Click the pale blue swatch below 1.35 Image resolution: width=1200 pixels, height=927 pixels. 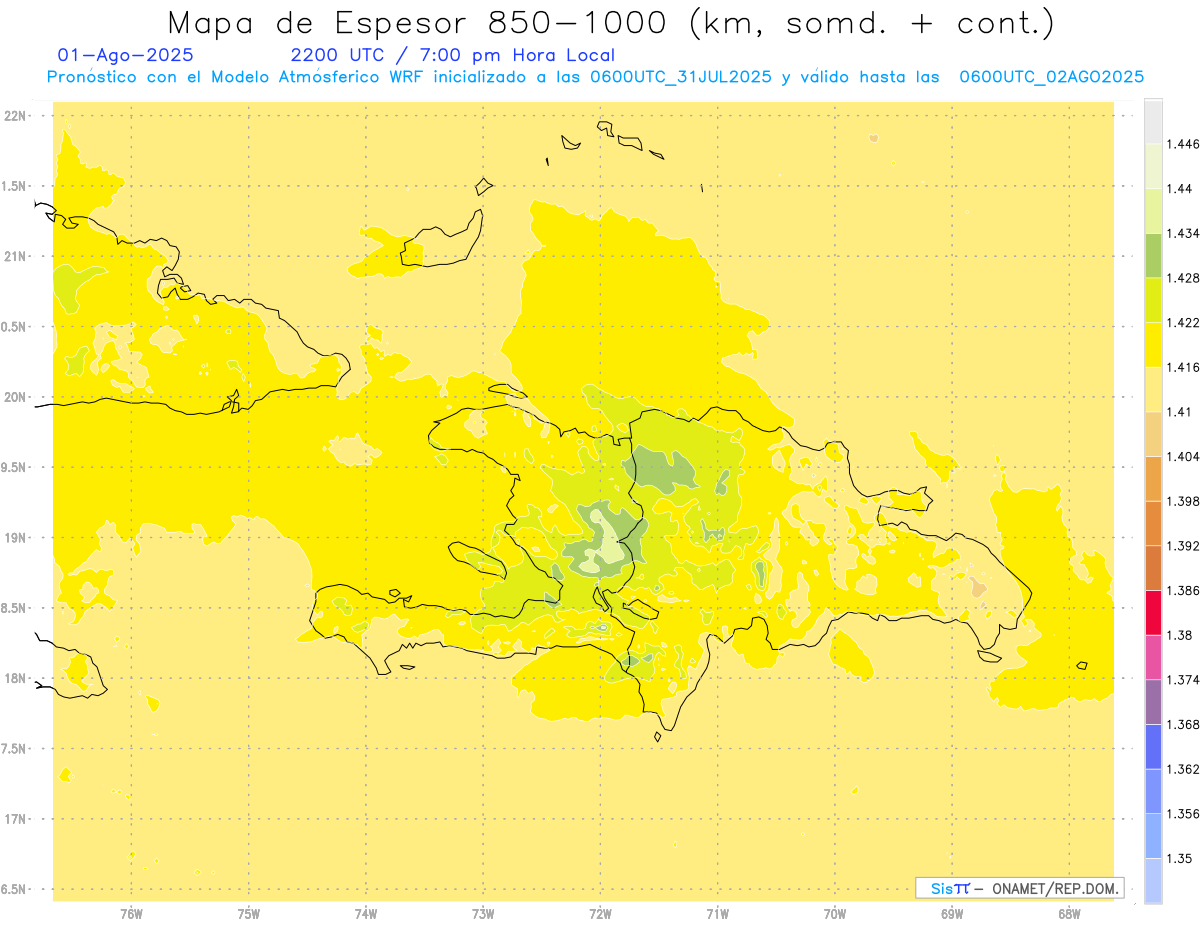[x=1153, y=881]
